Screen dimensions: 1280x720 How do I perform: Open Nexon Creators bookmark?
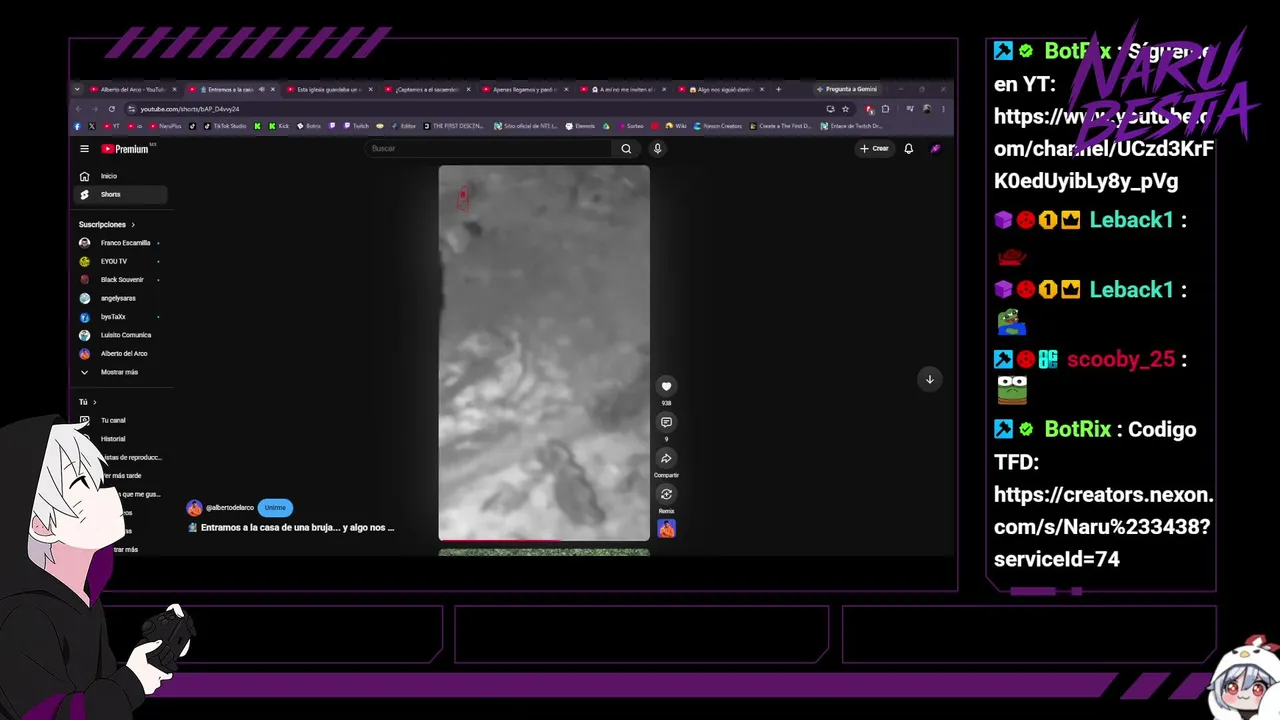719,126
